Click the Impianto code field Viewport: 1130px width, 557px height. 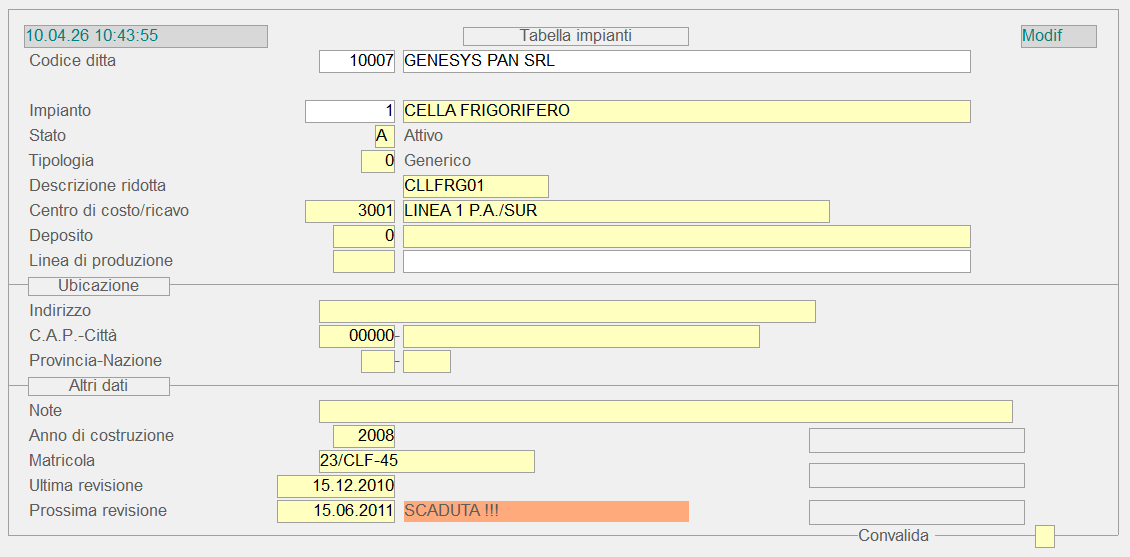[350, 111]
